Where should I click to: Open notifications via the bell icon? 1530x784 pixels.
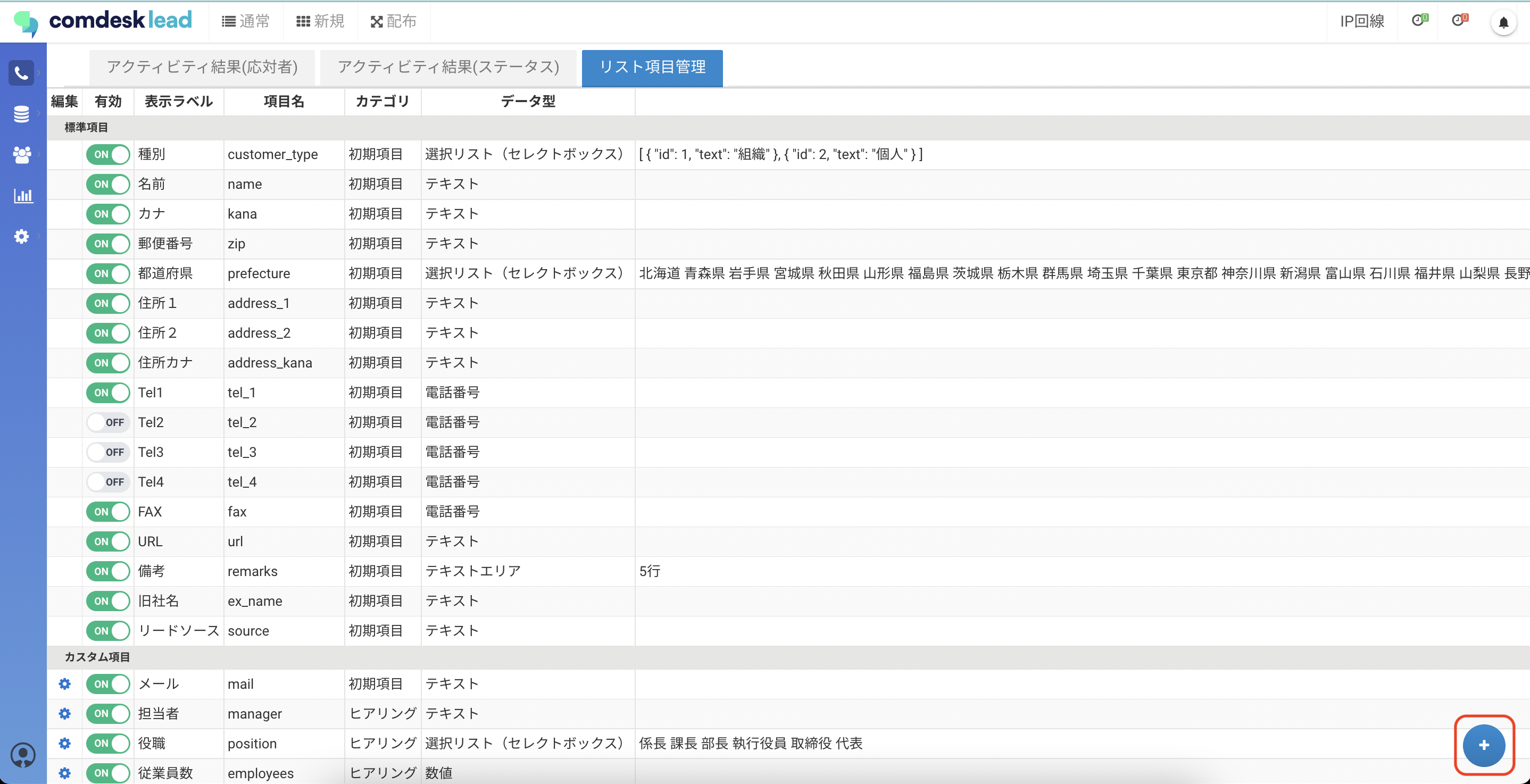point(1504,22)
